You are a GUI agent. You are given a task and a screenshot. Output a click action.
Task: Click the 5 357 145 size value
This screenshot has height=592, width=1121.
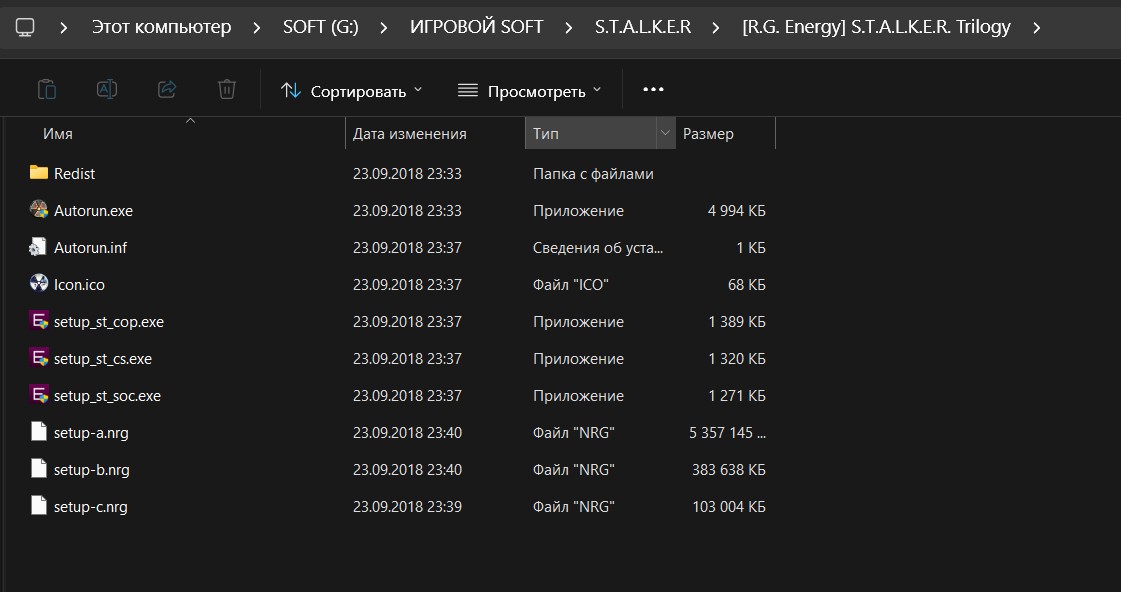point(727,433)
